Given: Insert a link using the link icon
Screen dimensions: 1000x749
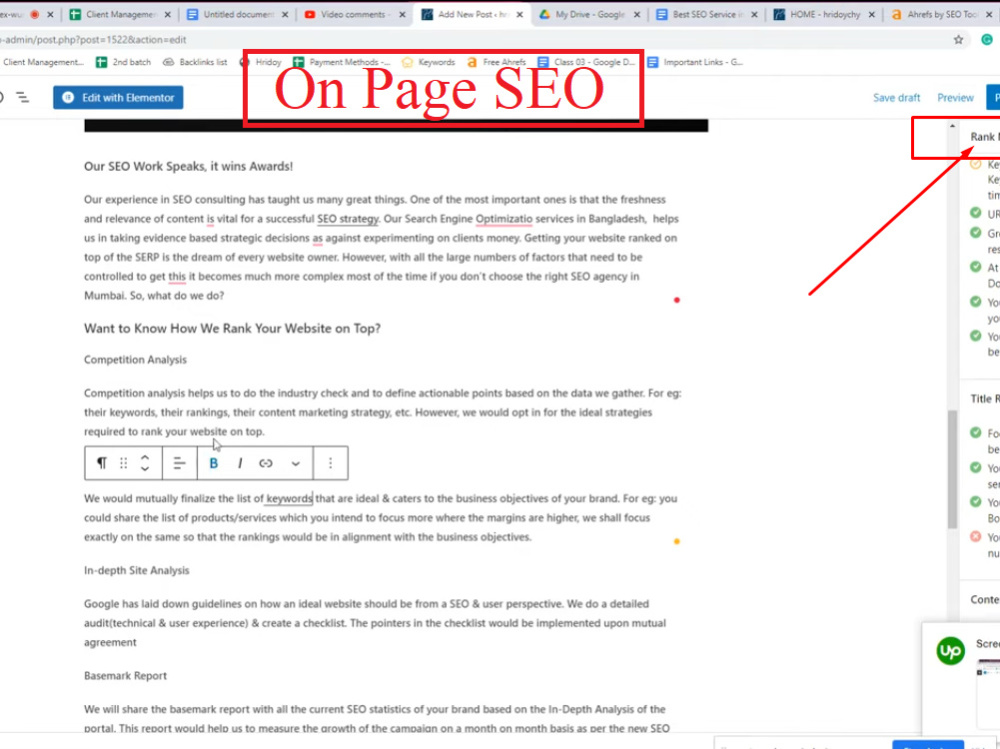Looking at the screenshot, I should (x=266, y=463).
